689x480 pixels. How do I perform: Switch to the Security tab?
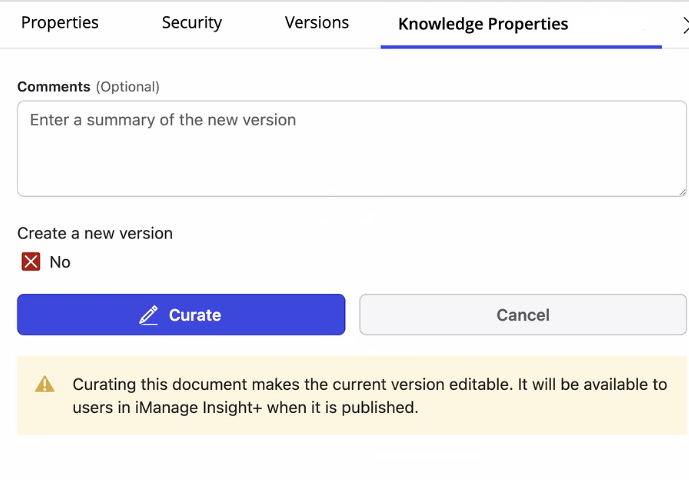click(x=192, y=23)
